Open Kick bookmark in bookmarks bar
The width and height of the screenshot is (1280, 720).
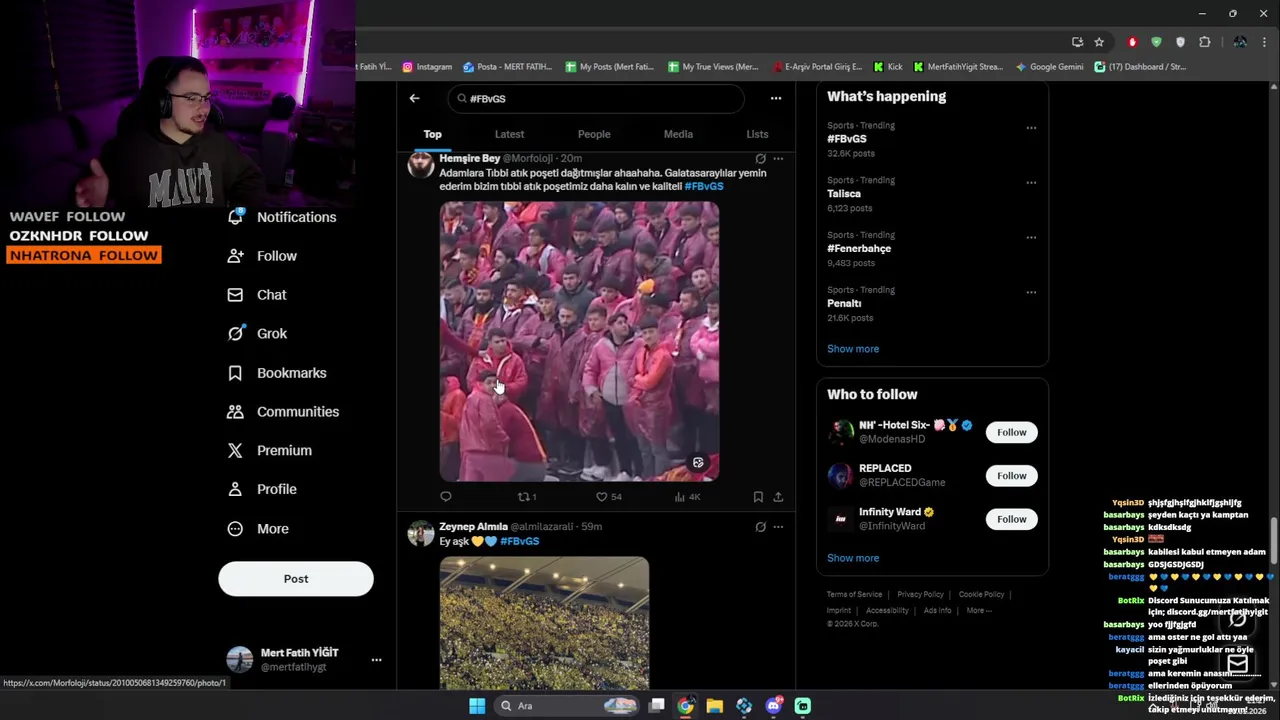(888, 67)
